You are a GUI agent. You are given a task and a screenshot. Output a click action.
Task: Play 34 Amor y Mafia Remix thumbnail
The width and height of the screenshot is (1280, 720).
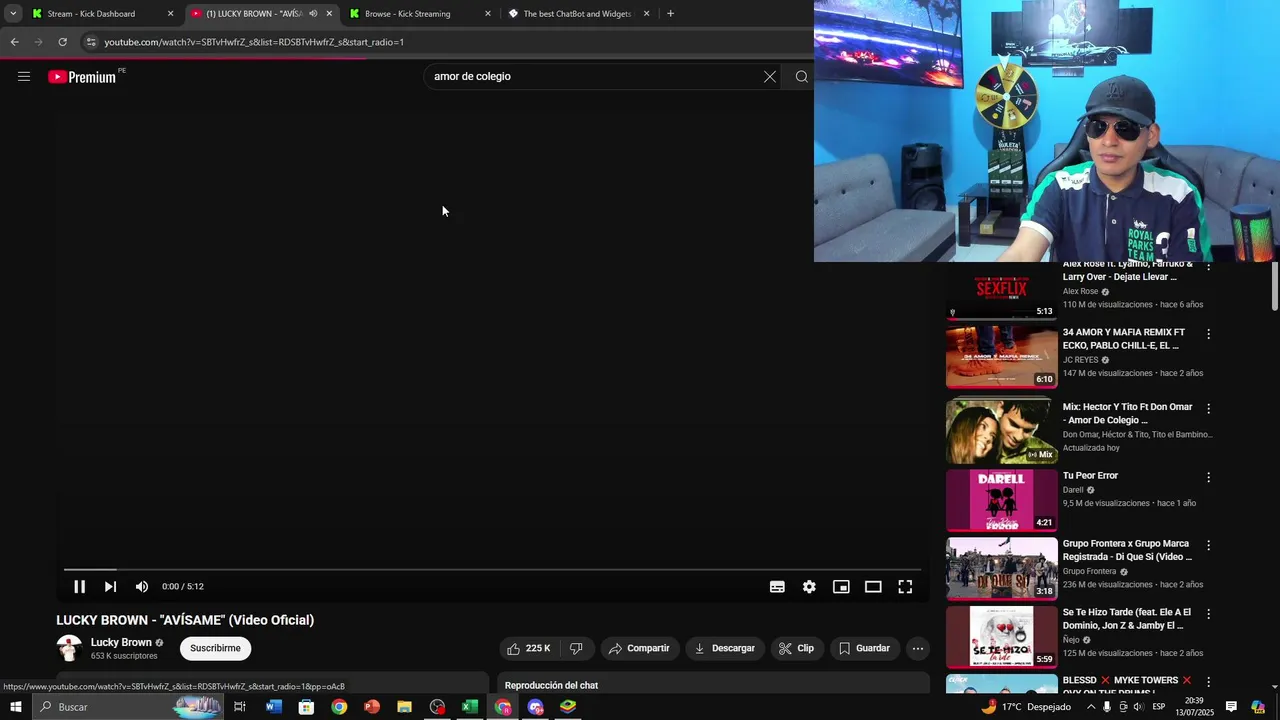[1001, 357]
